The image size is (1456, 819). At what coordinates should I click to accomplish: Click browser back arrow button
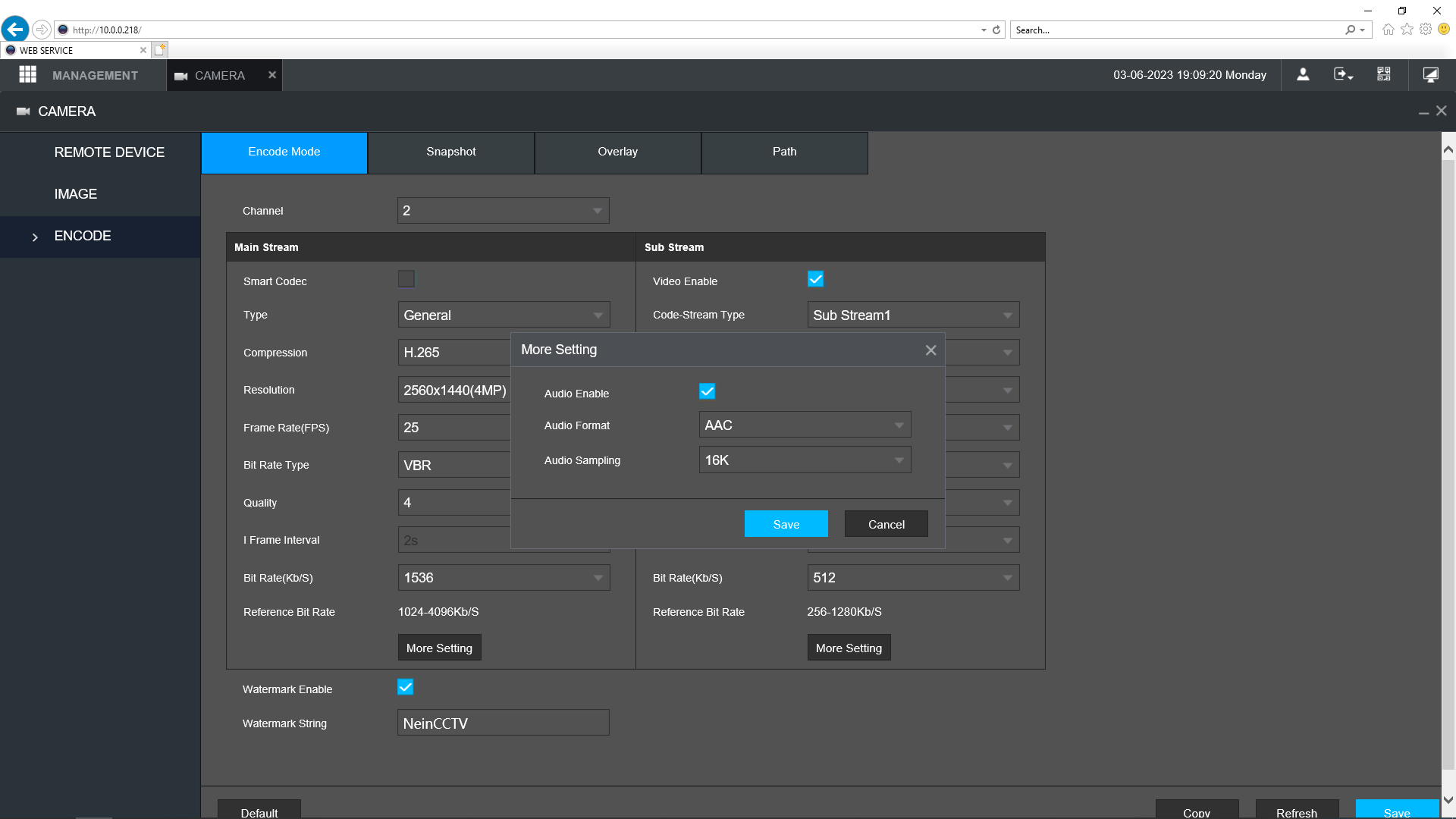click(15, 30)
